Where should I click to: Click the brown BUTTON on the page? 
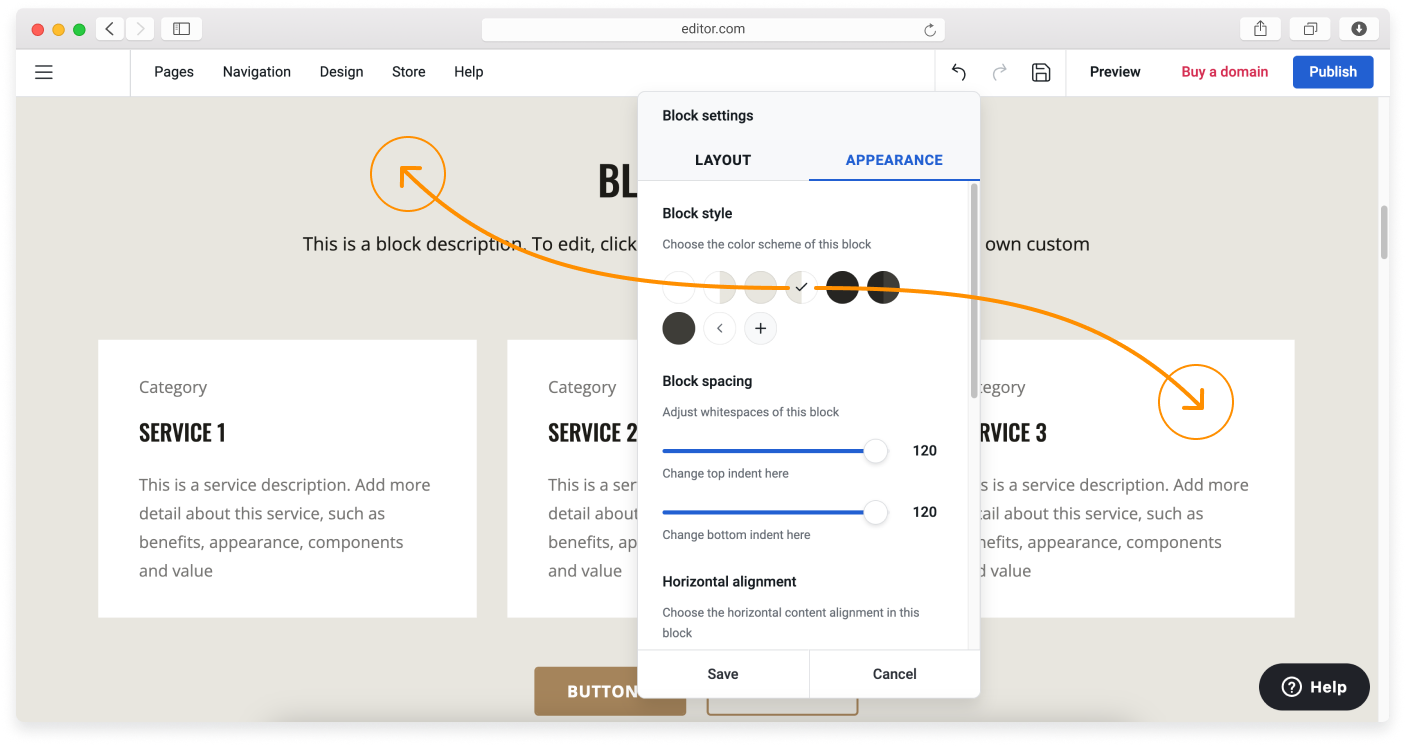610,691
